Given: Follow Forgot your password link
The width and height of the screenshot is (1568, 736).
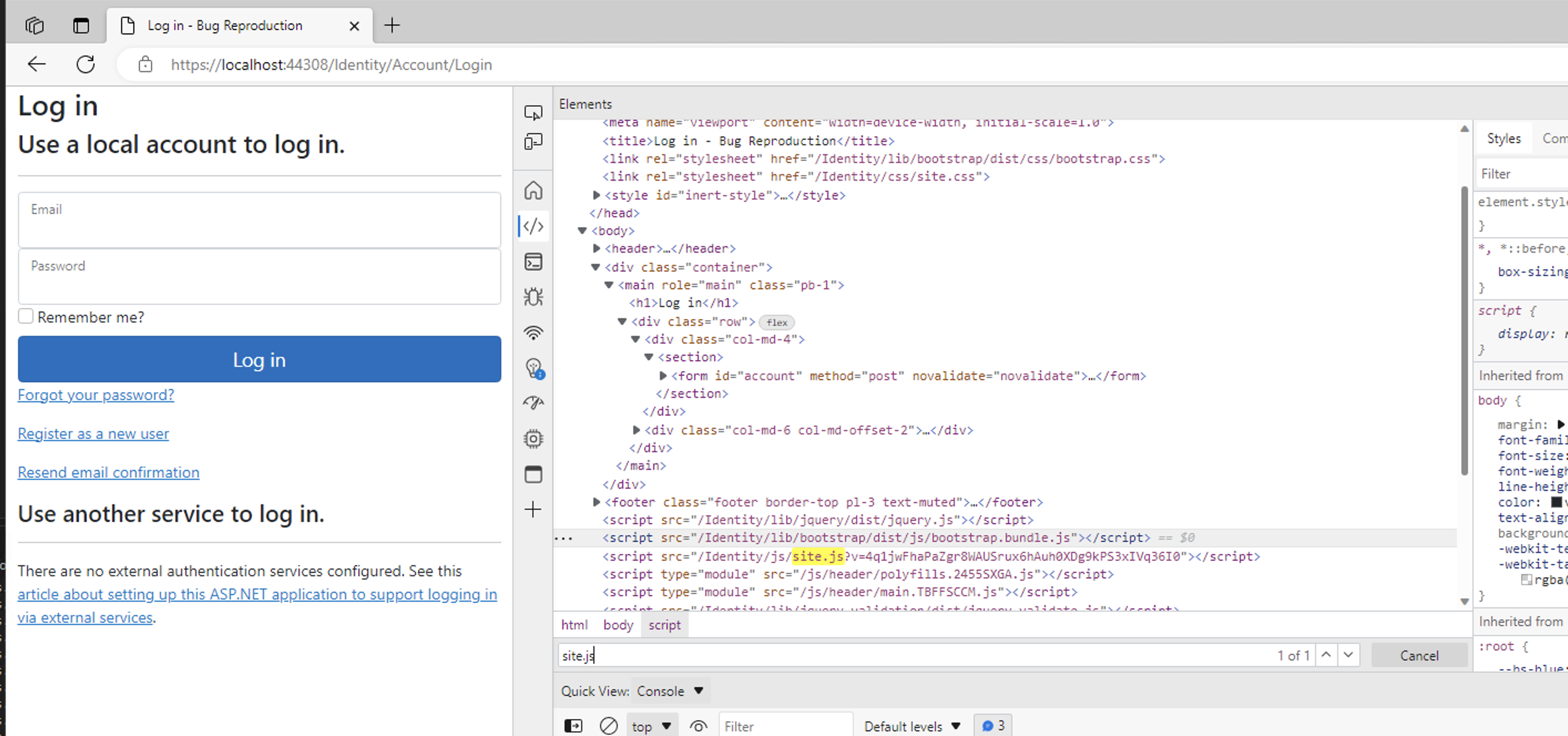Looking at the screenshot, I should click(96, 395).
